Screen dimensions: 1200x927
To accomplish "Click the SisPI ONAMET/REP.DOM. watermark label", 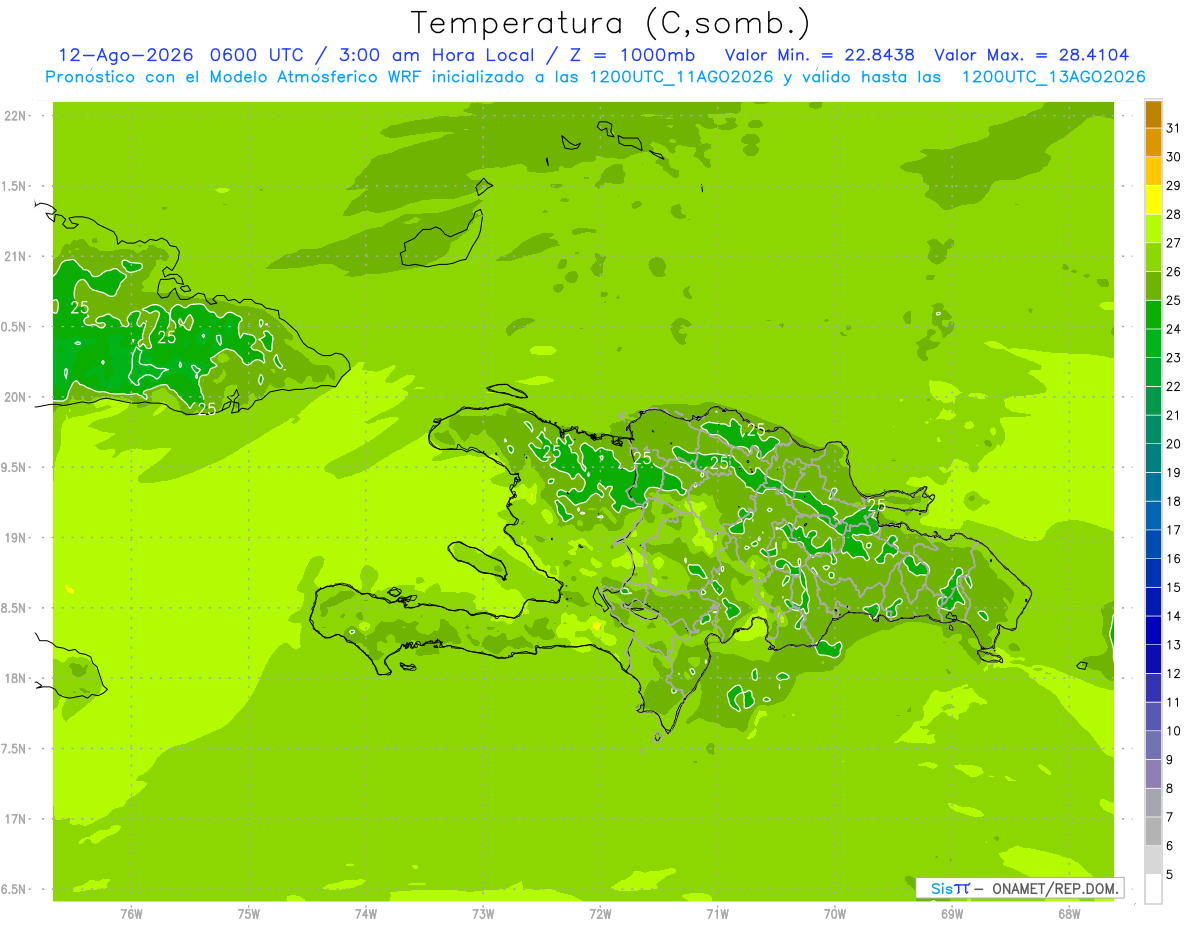I will click(x=1019, y=888).
